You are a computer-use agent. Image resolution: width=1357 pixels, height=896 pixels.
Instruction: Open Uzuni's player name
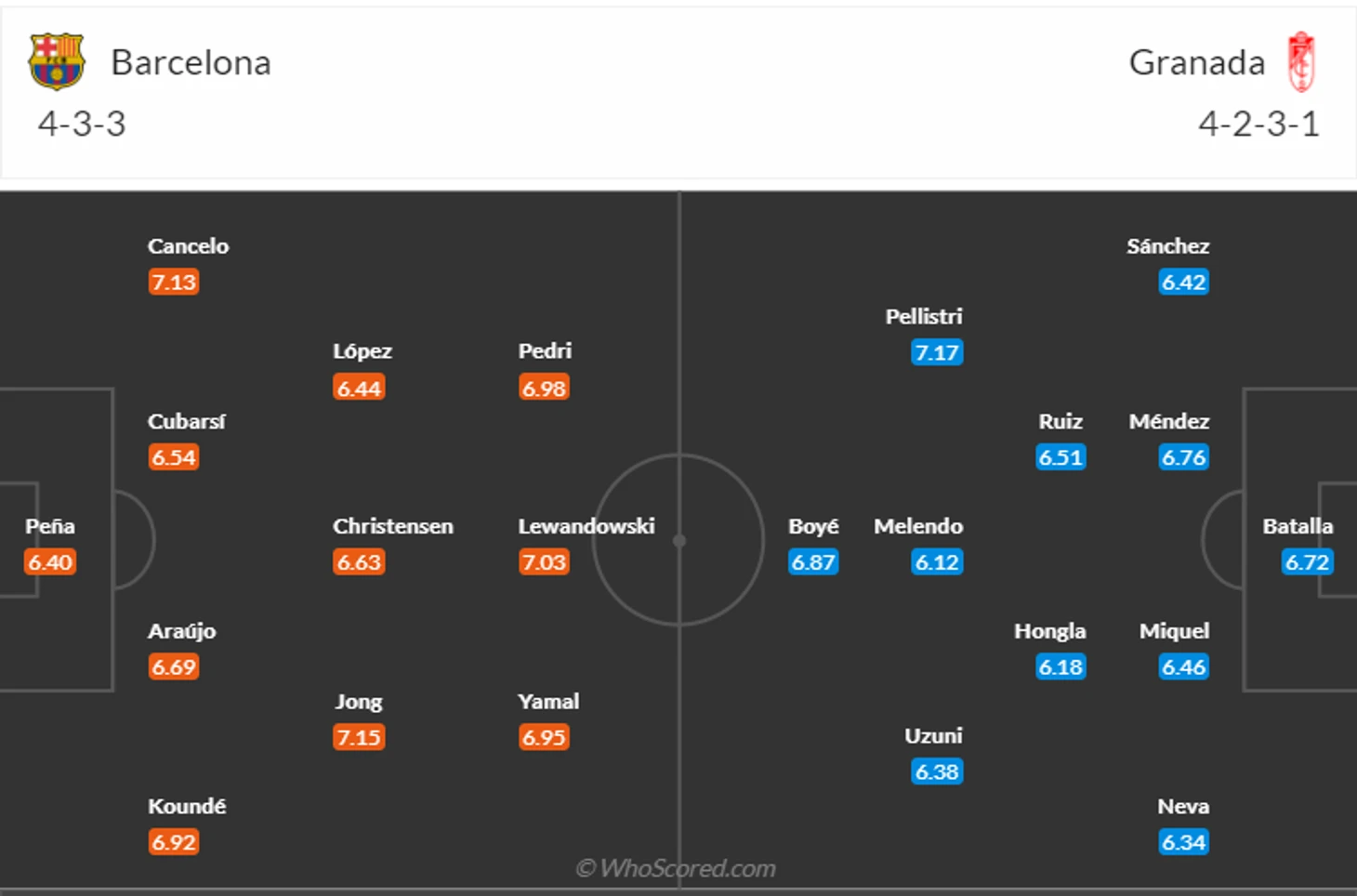click(933, 736)
